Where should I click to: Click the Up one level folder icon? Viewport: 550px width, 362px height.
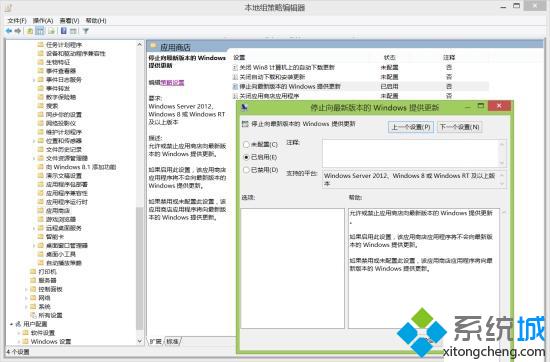[30, 31]
